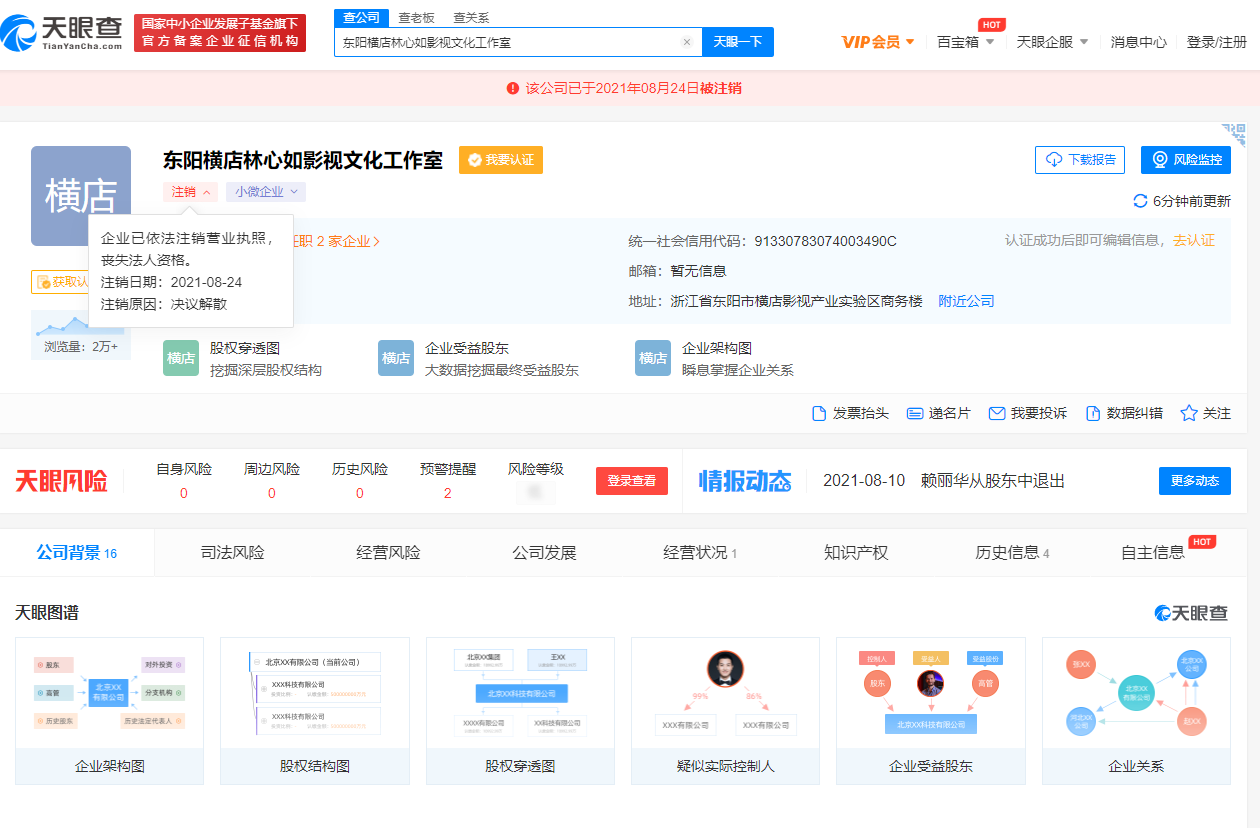
Task: Open the 公司背景 tab
Action: point(77,552)
